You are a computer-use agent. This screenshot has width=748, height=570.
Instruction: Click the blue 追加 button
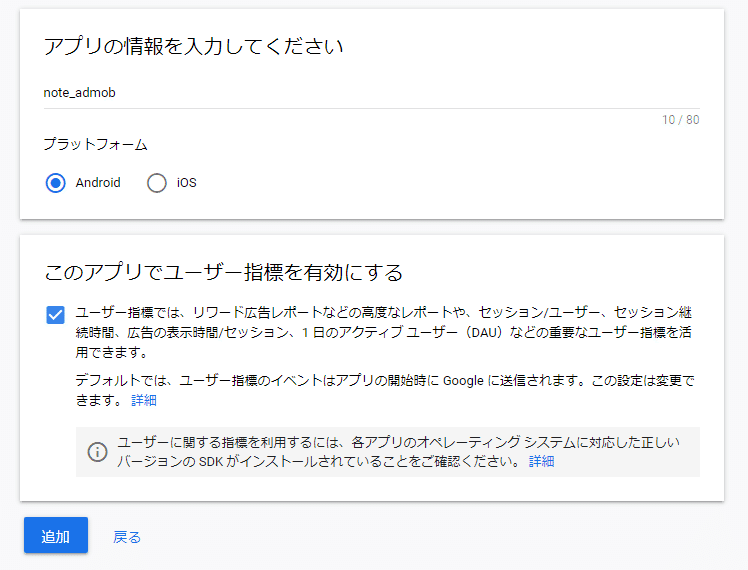pos(56,535)
